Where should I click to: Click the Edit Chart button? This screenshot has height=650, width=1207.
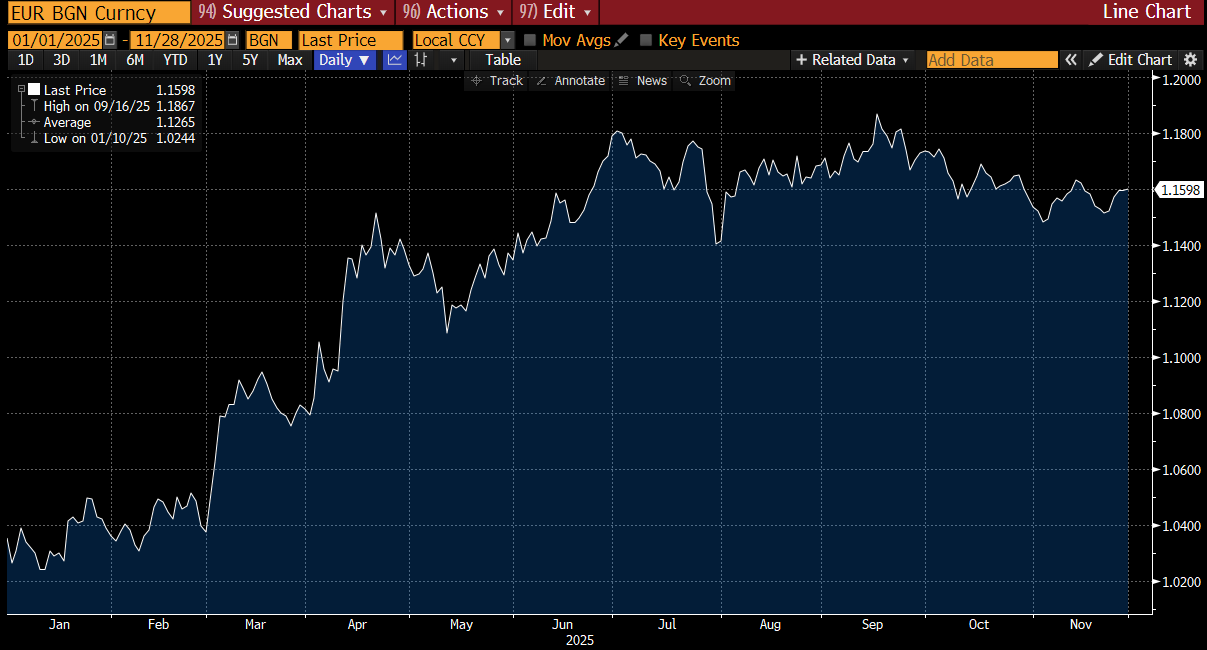pos(1130,60)
